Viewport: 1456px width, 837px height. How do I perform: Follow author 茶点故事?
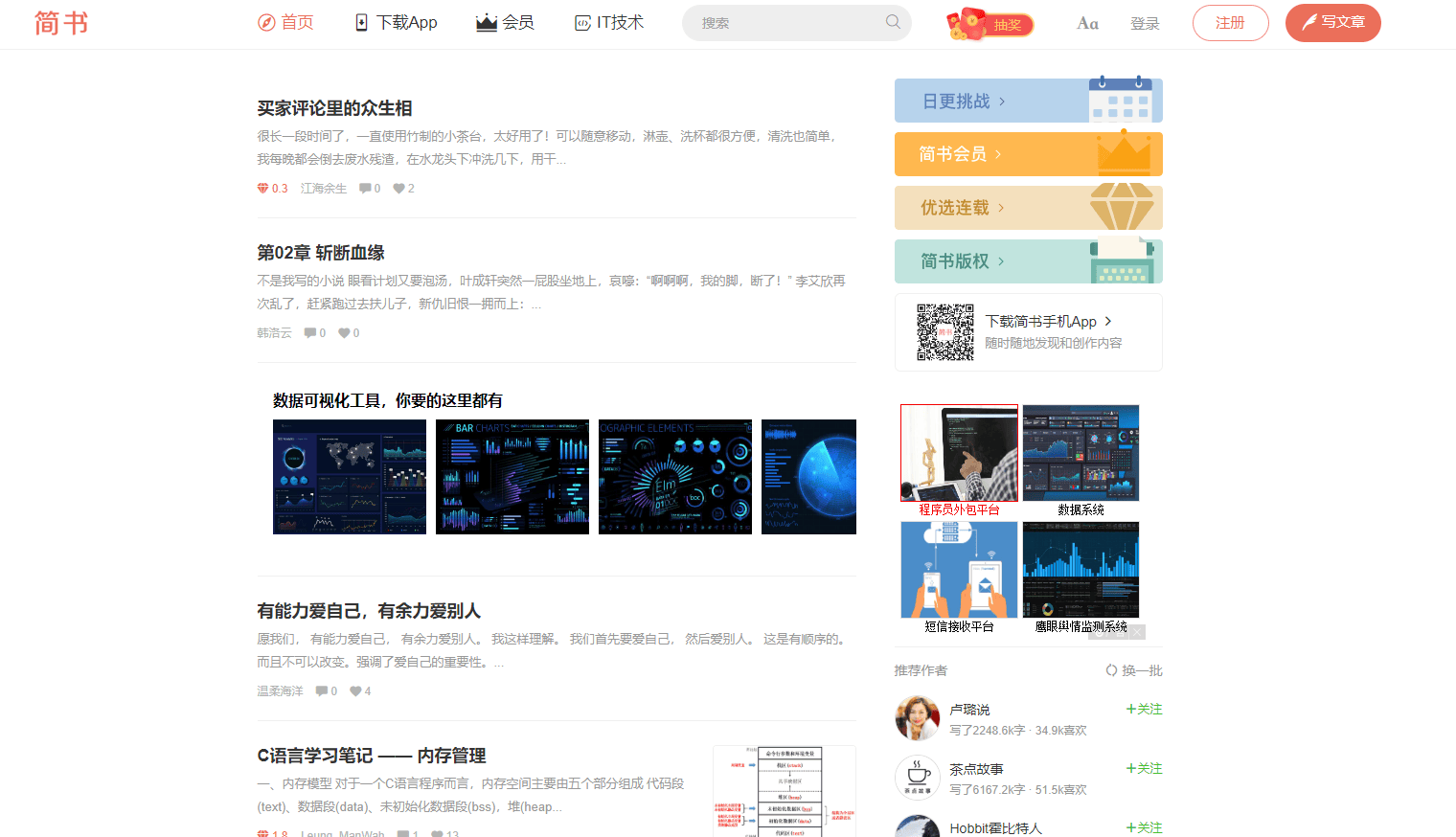pos(1143,768)
